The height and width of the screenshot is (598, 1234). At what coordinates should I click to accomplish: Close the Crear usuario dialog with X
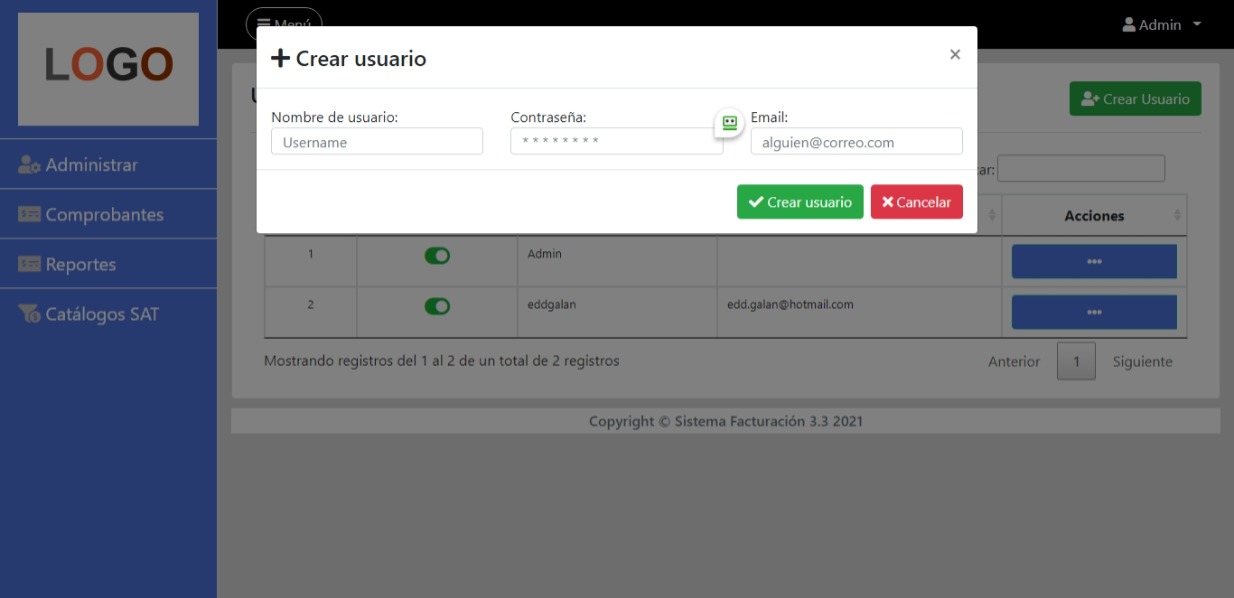coord(955,55)
